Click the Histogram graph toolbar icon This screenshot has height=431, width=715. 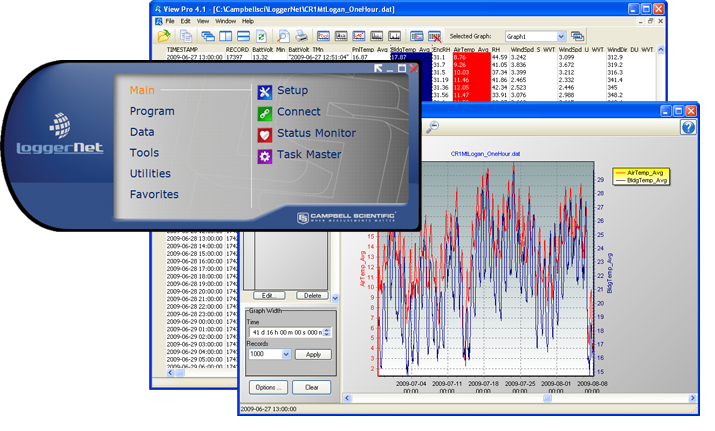click(341, 36)
